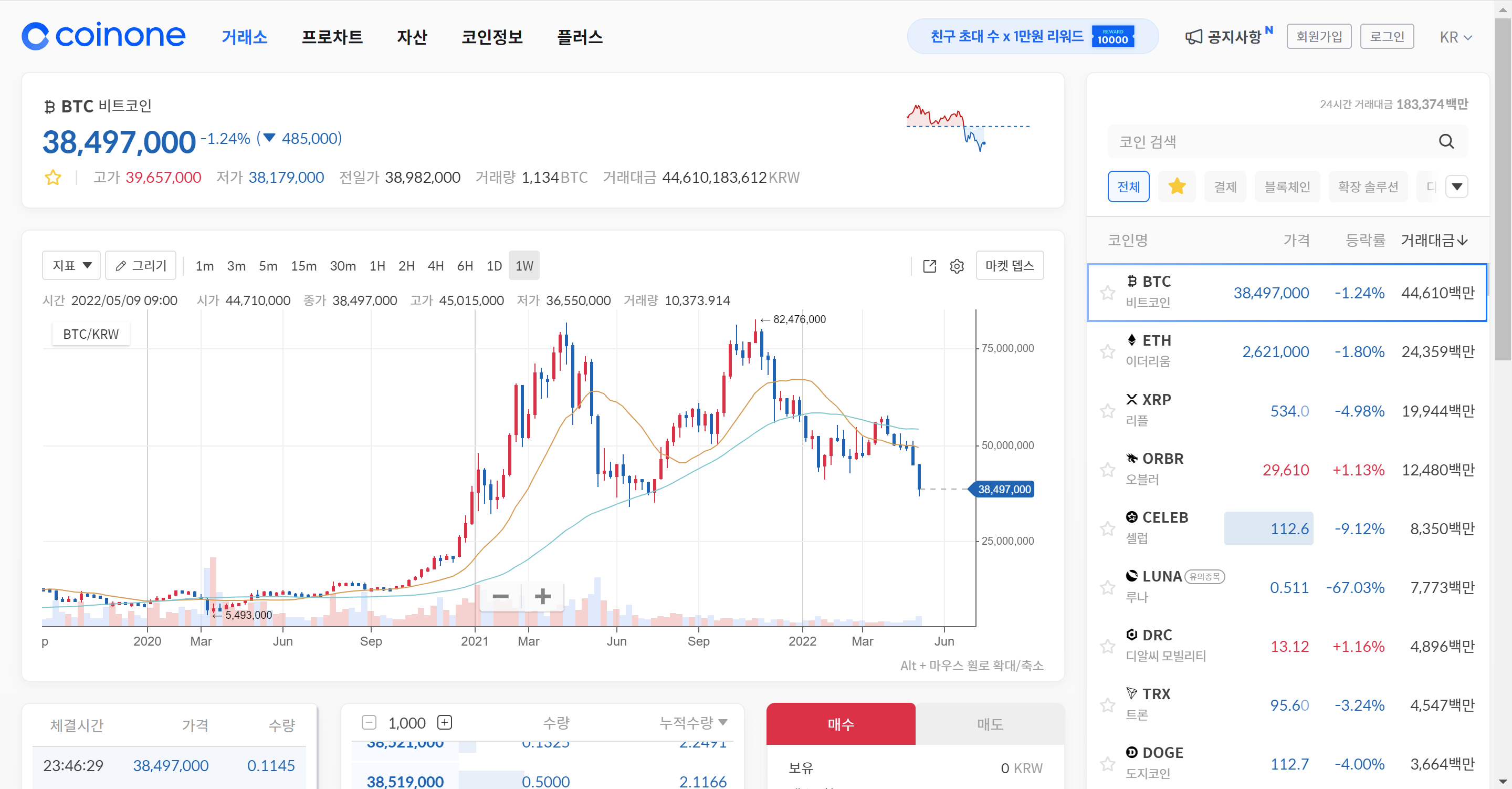The image size is (1512, 789).
Task: Click the 38,519,000 order book price
Action: click(x=405, y=781)
